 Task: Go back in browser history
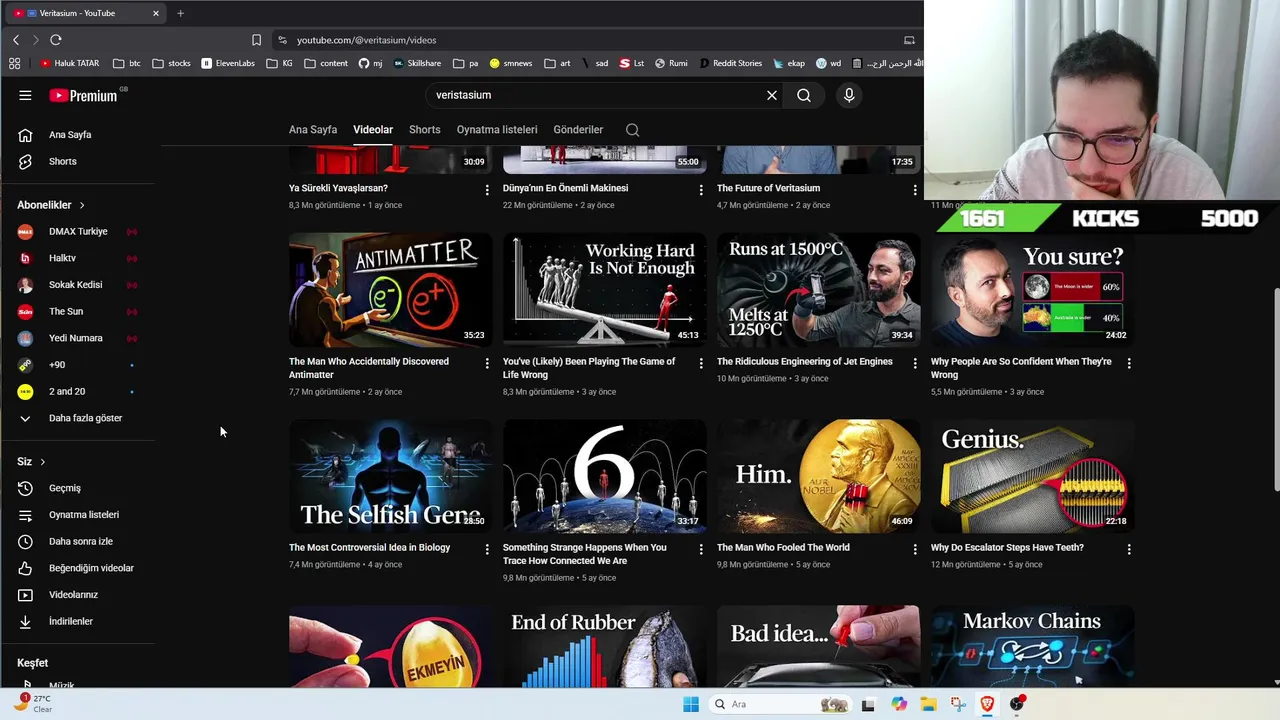coord(16,40)
